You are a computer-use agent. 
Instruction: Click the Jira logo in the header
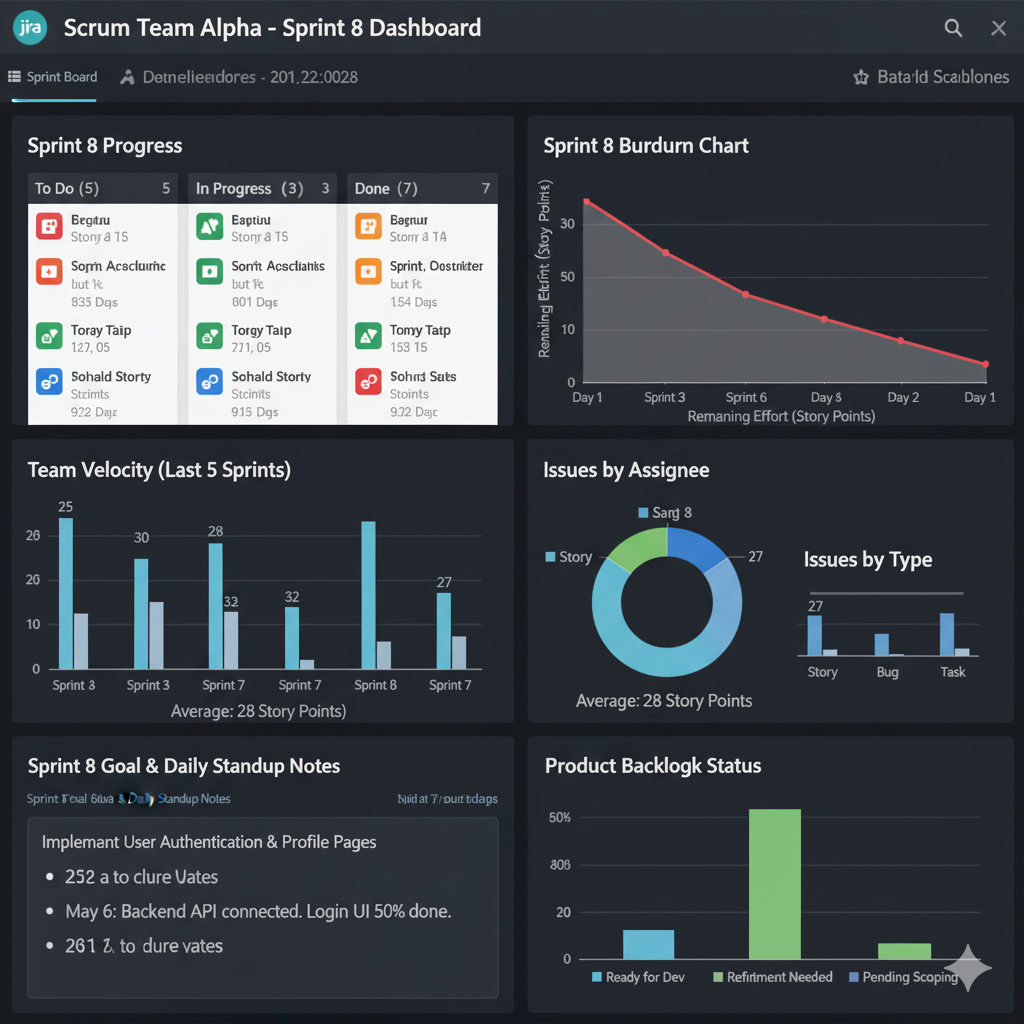[x=30, y=27]
